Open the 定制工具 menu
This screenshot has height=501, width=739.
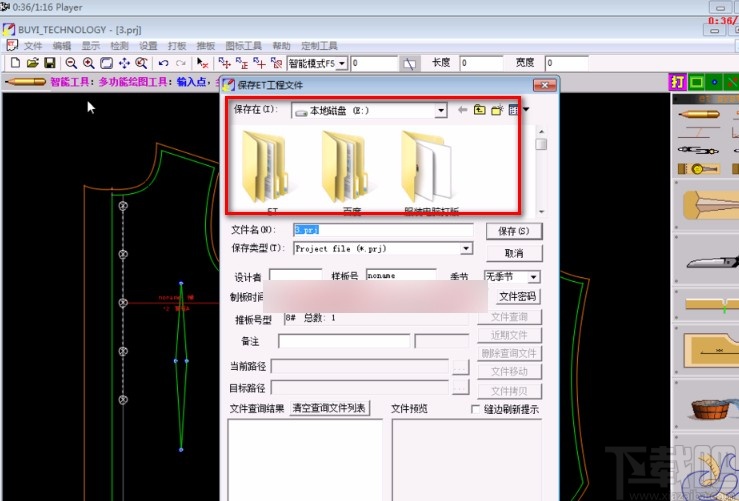319,46
